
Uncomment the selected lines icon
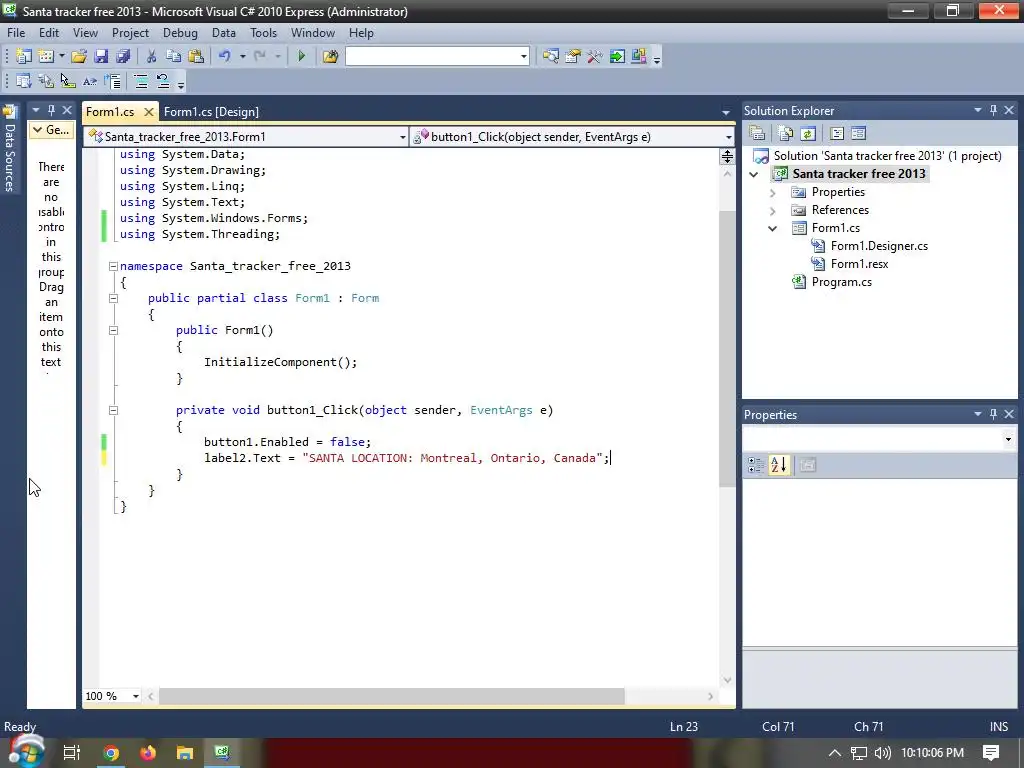coord(163,82)
